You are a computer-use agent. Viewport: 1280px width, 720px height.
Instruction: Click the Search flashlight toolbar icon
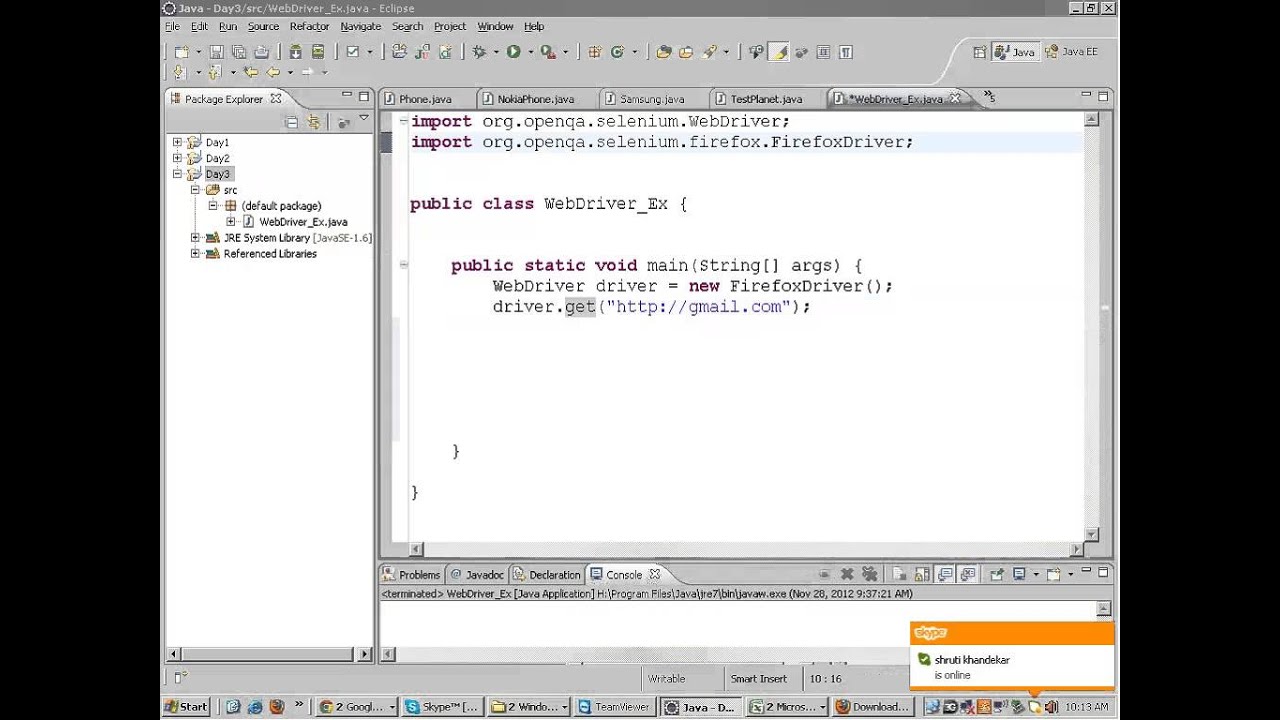click(710, 52)
